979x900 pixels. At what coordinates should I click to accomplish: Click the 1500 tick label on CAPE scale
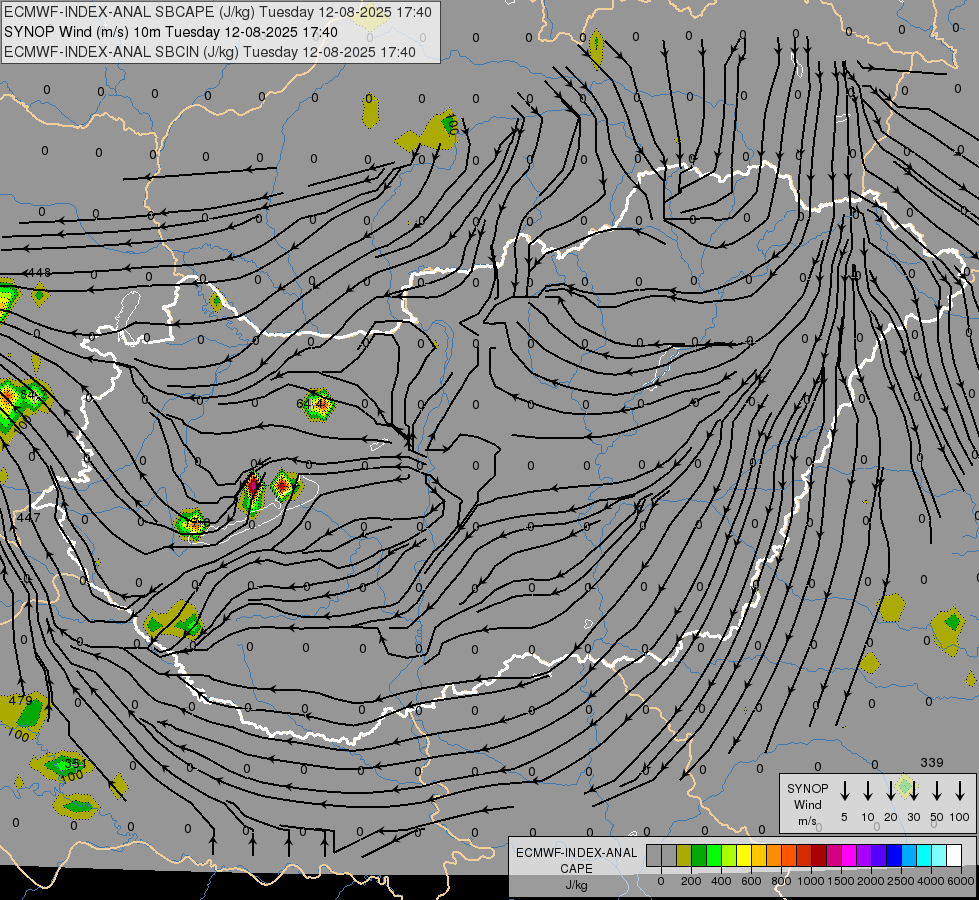[x=841, y=881]
